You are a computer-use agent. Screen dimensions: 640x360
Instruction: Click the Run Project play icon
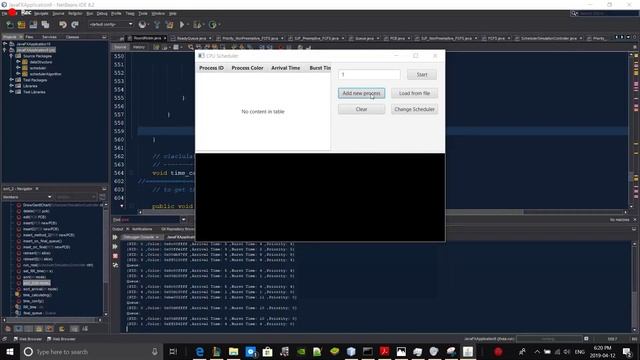pos(182,25)
